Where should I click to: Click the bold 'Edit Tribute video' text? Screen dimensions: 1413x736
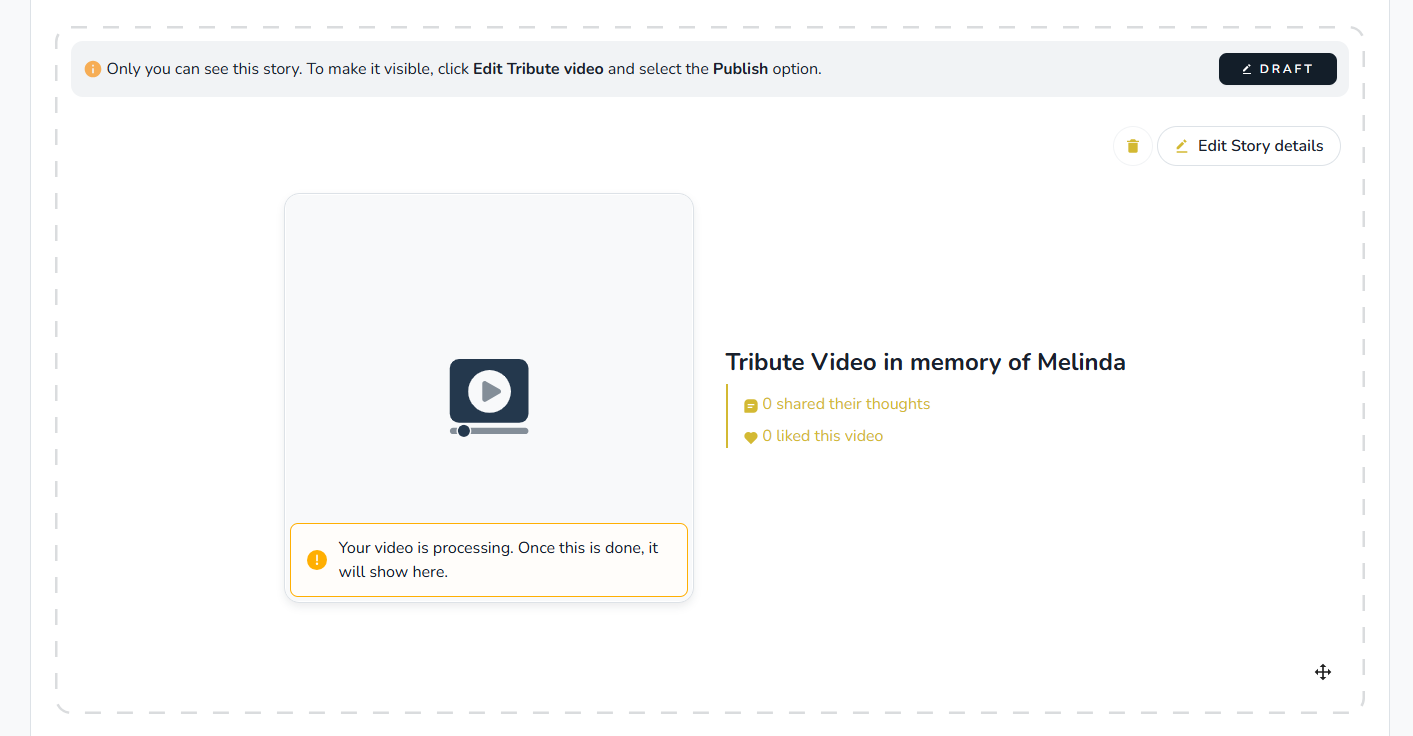(x=538, y=69)
